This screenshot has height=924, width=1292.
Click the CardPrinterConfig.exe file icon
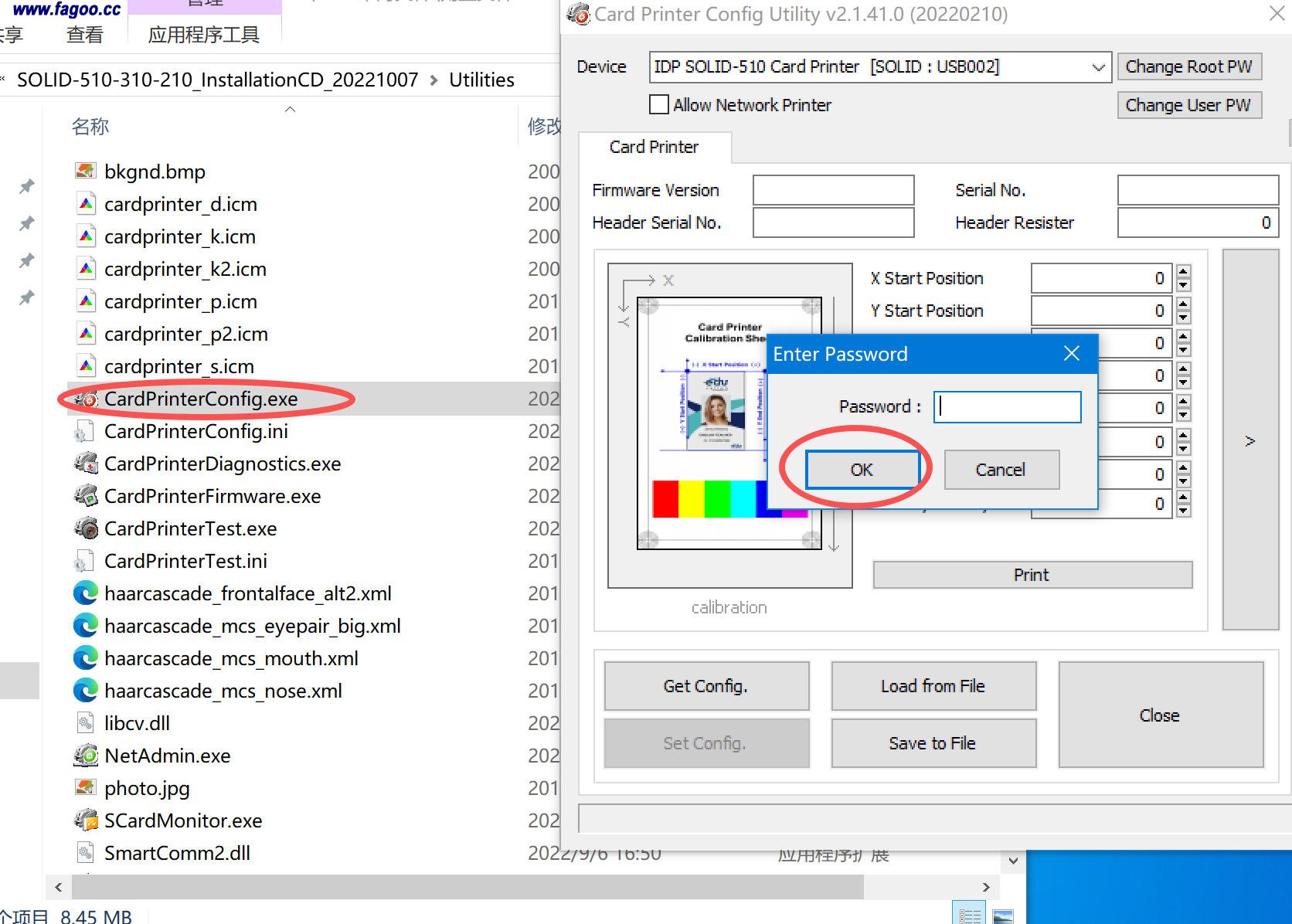pos(86,399)
